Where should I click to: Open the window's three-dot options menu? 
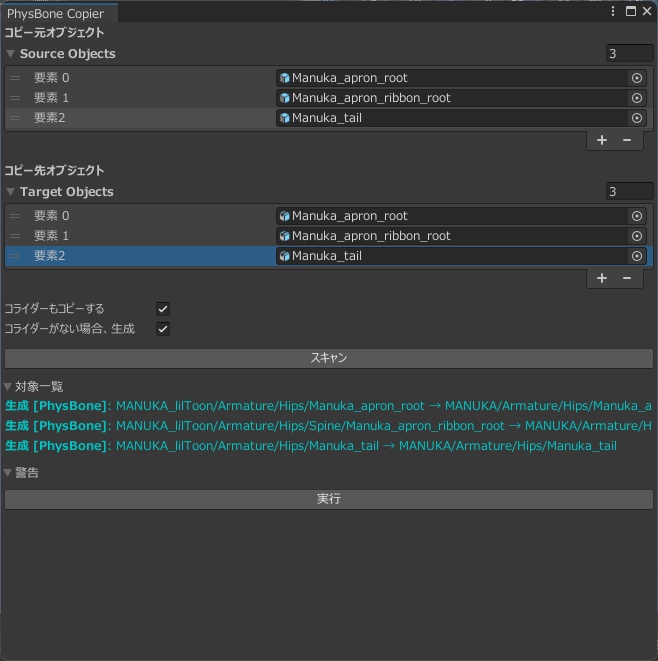(x=613, y=11)
